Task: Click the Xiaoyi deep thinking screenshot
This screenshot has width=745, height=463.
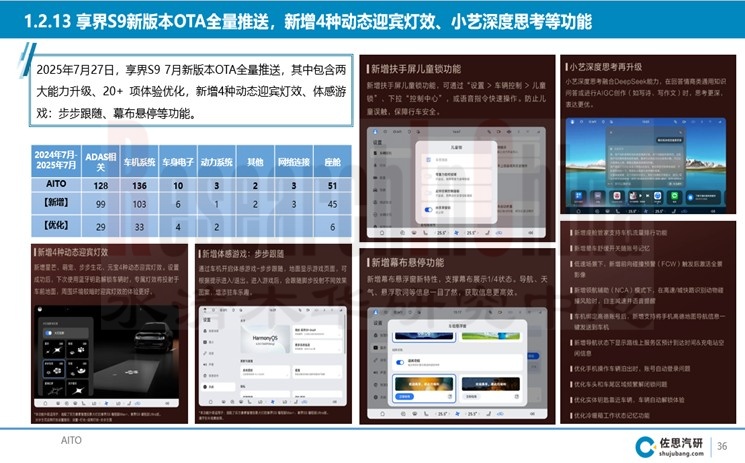Action: pyautogui.click(x=646, y=165)
